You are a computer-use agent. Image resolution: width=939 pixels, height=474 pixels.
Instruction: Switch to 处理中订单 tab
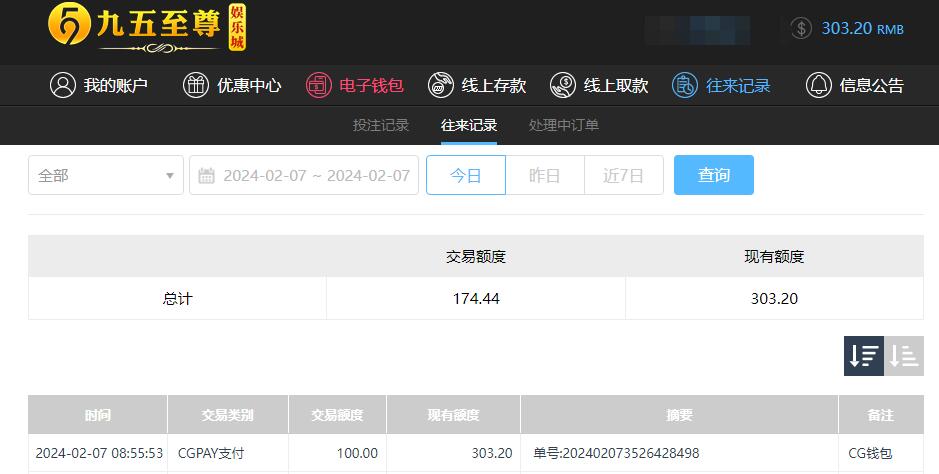(x=564, y=125)
